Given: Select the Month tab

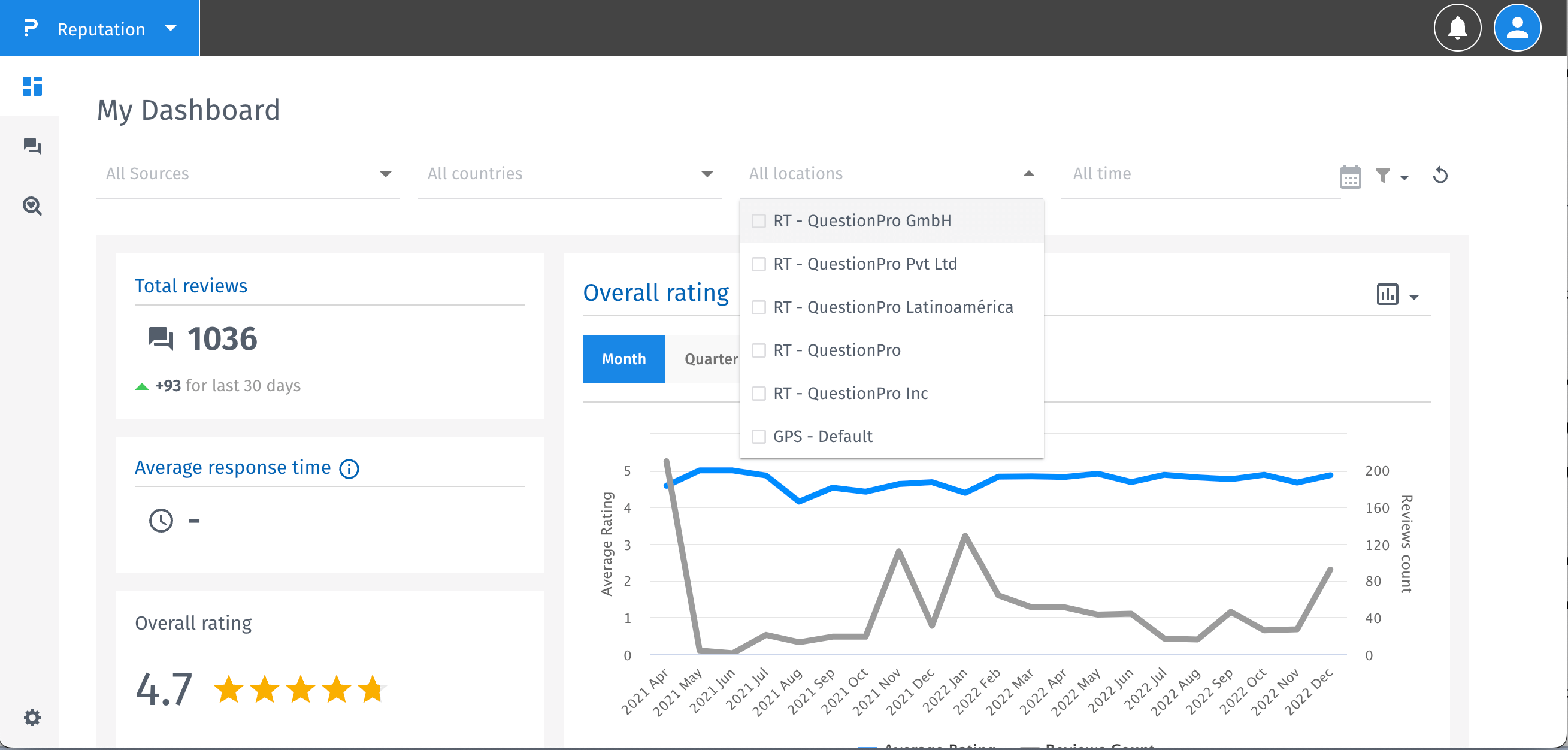Looking at the screenshot, I should point(623,359).
